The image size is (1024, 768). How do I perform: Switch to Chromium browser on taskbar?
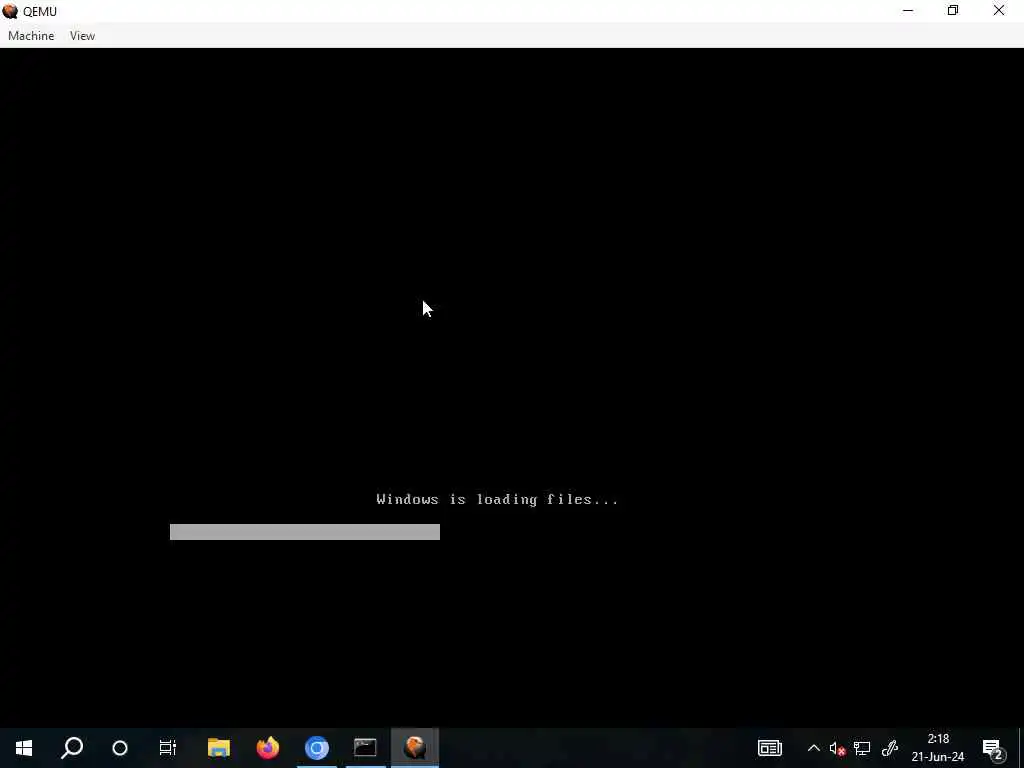pos(317,748)
